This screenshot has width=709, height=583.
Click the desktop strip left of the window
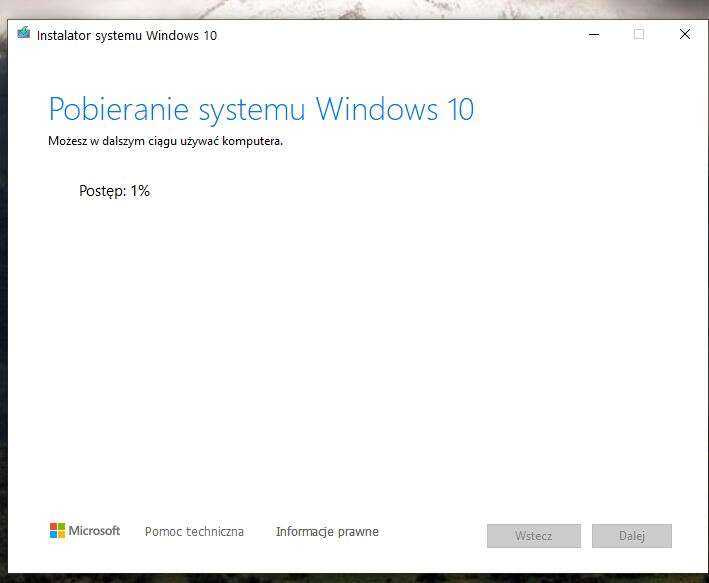tap(5, 300)
